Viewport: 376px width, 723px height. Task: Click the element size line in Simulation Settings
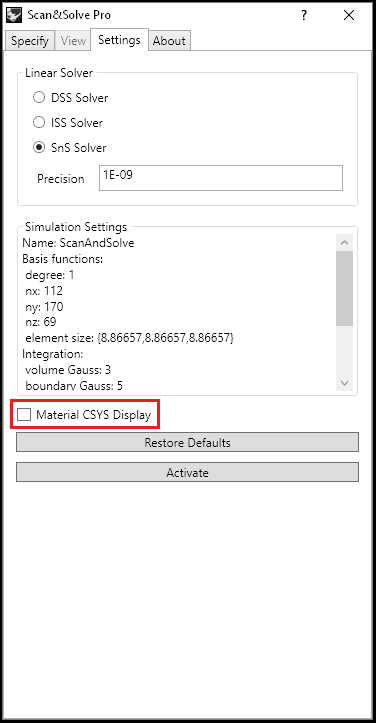point(129,338)
